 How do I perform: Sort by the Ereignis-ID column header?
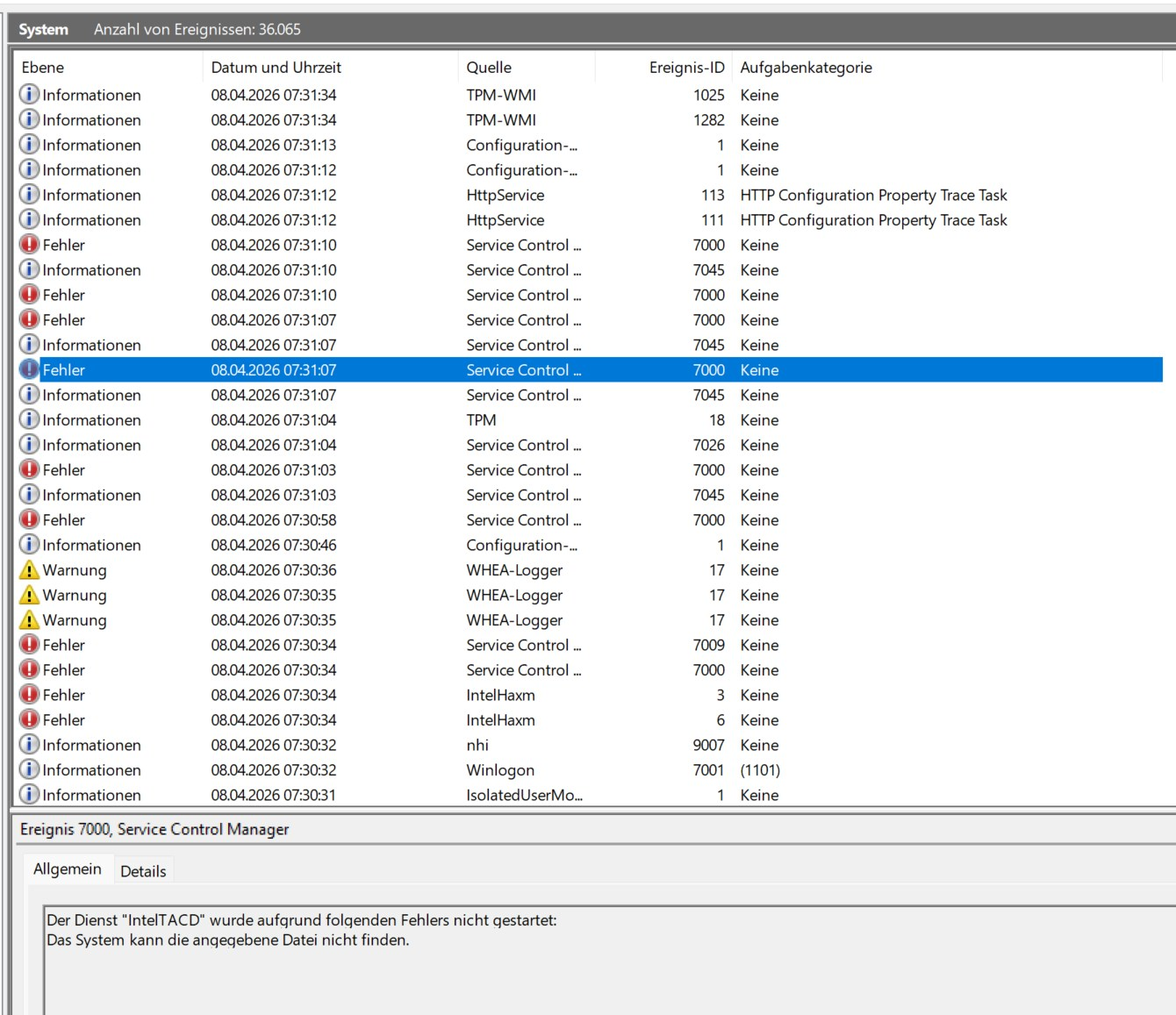tap(663, 68)
